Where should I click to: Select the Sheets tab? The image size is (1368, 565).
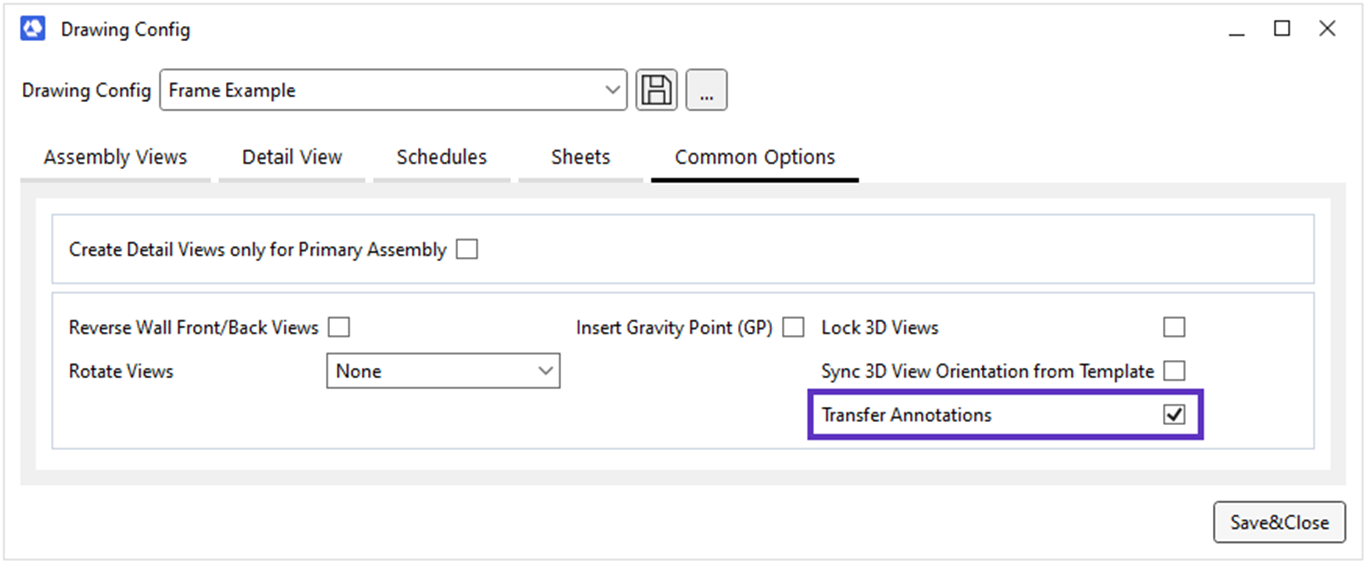[x=580, y=157]
